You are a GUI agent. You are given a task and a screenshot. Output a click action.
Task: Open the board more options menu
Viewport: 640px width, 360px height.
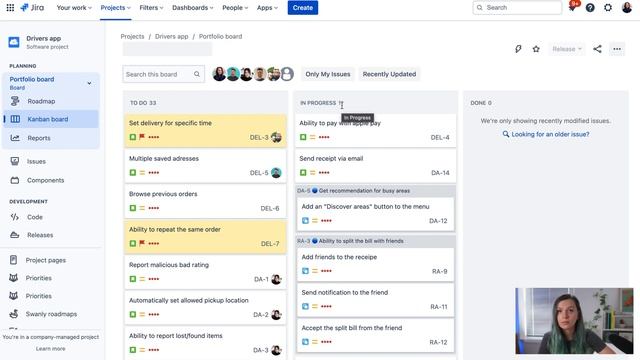click(617, 49)
